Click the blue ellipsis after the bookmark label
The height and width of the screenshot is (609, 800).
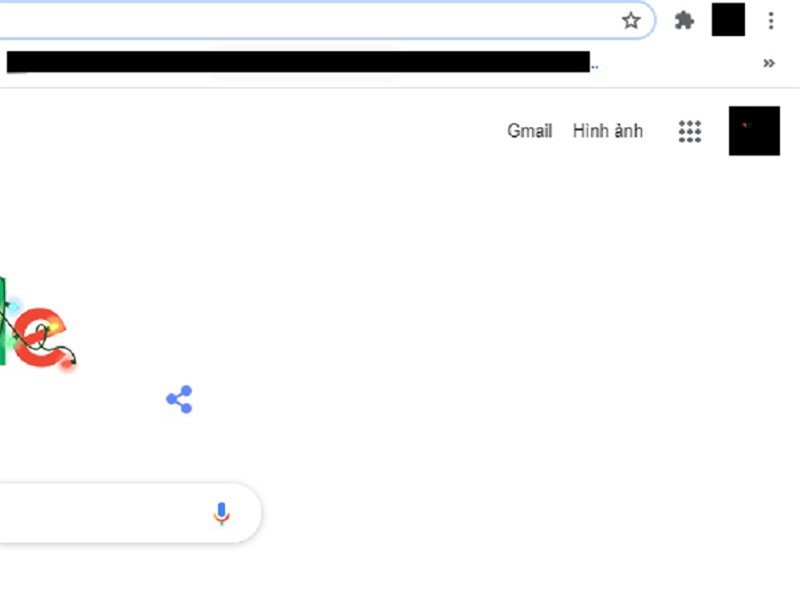tap(593, 64)
